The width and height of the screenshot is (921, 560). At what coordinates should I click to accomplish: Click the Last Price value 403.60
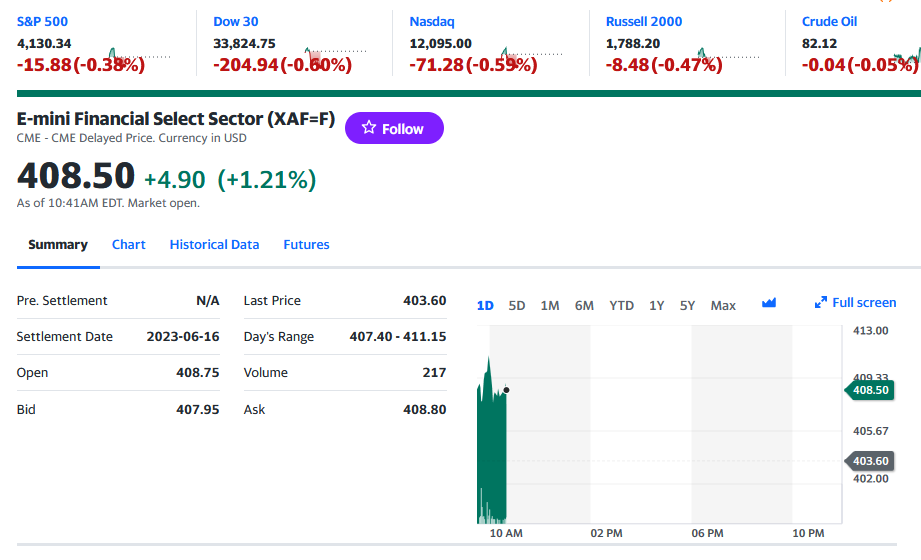click(x=425, y=301)
